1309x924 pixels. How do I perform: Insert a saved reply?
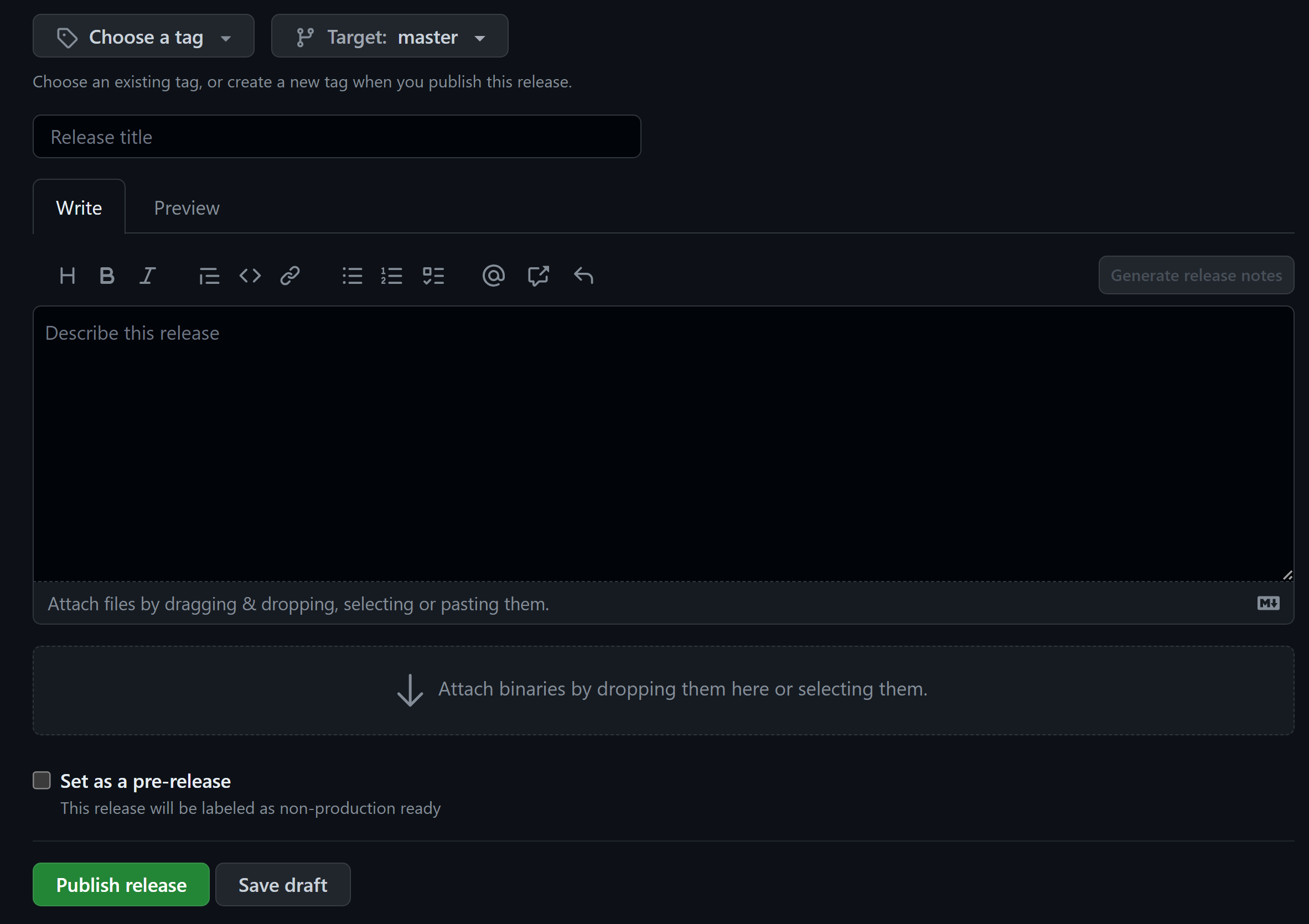583,276
